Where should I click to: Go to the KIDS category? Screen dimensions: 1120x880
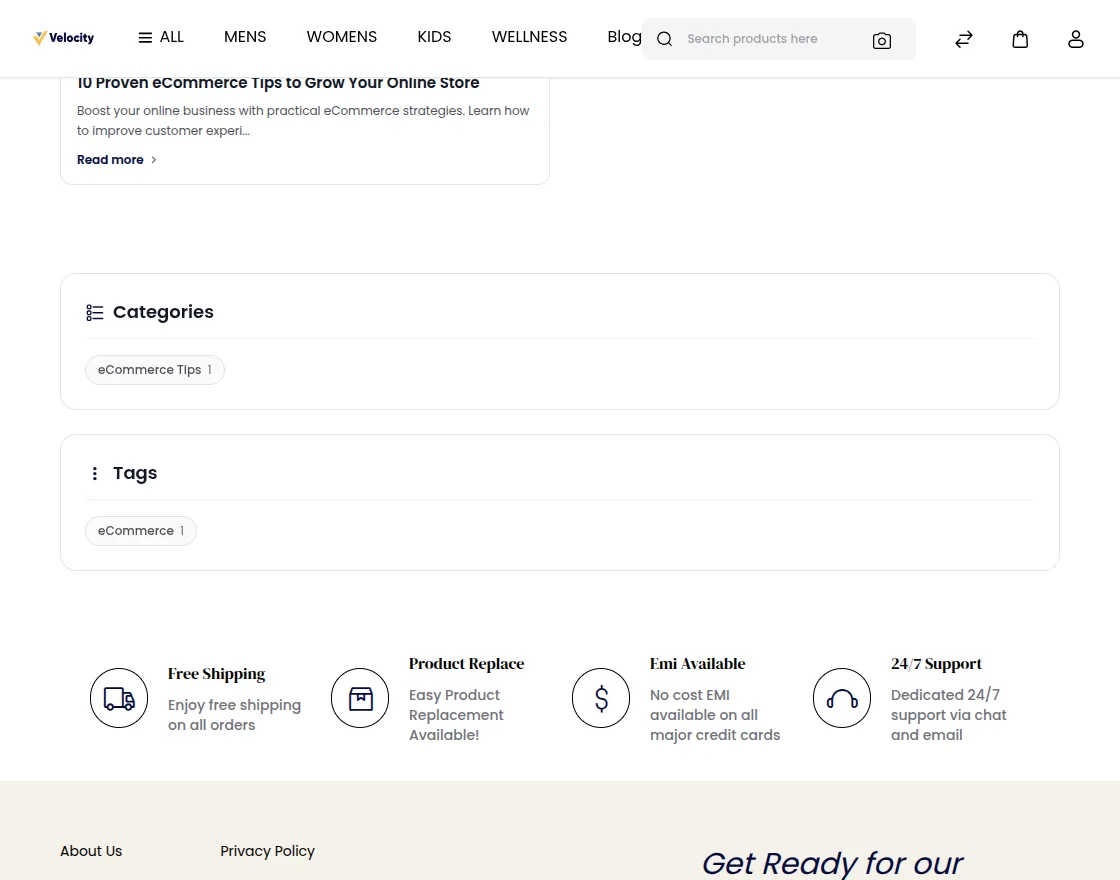click(x=434, y=37)
